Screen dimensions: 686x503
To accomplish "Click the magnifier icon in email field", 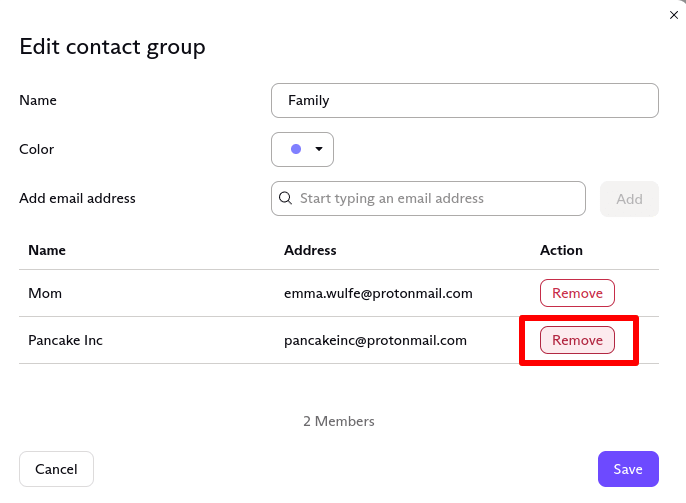I will (x=286, y=198).
